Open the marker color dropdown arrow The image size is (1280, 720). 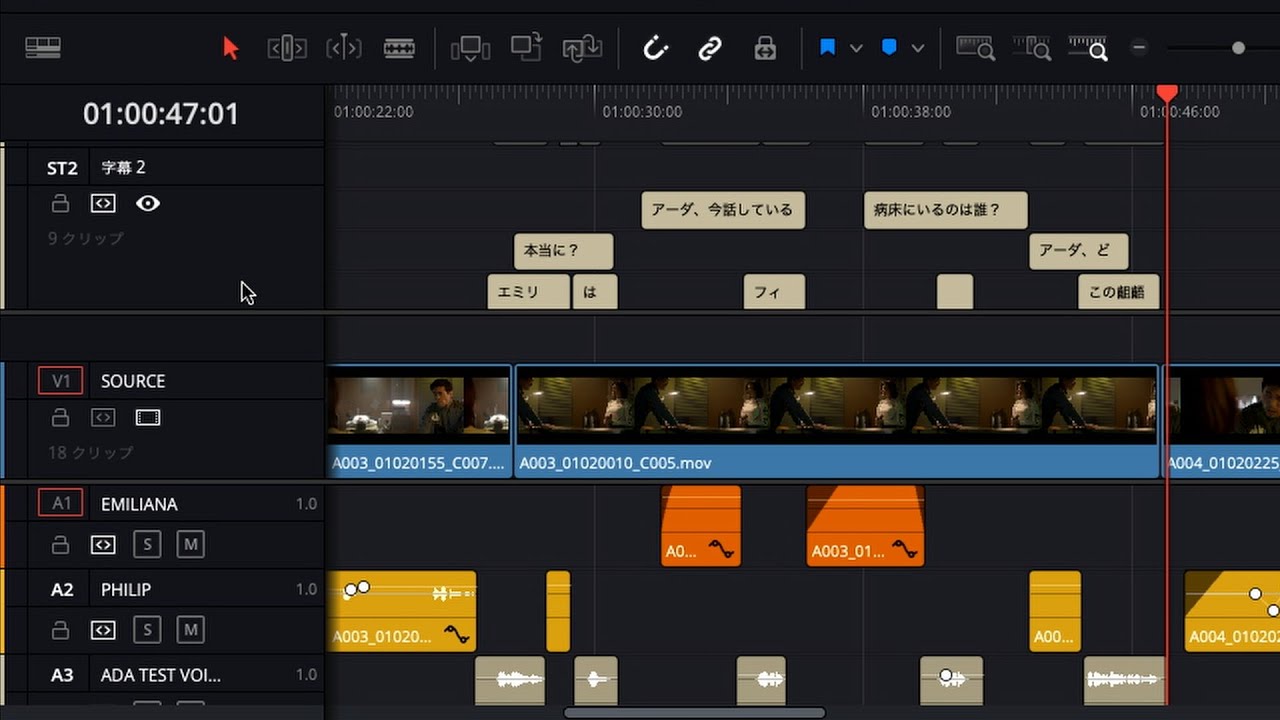click(917, 48)
